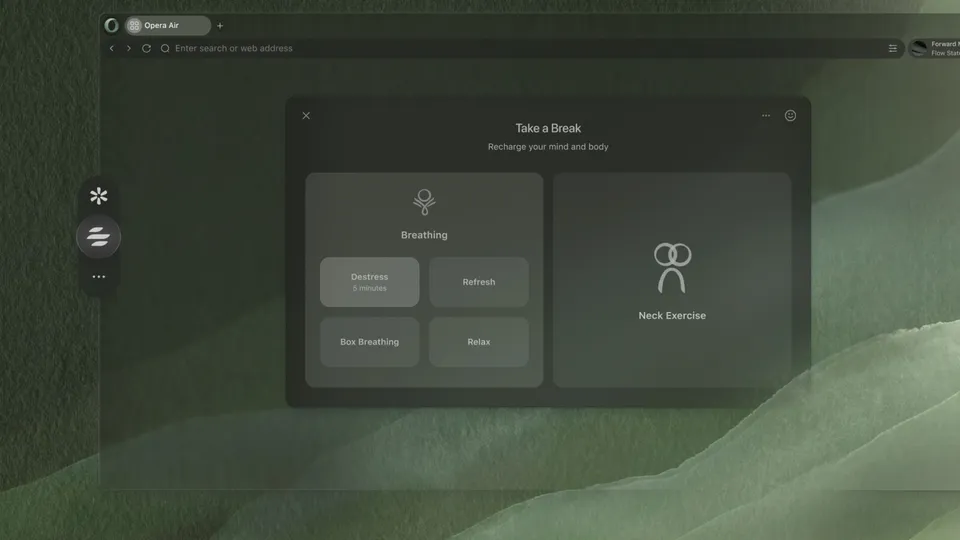Image resolution: width=960 pixels, height=540 pixels.
Task: Open the Neck Exercise card
Action: point(672,280)
